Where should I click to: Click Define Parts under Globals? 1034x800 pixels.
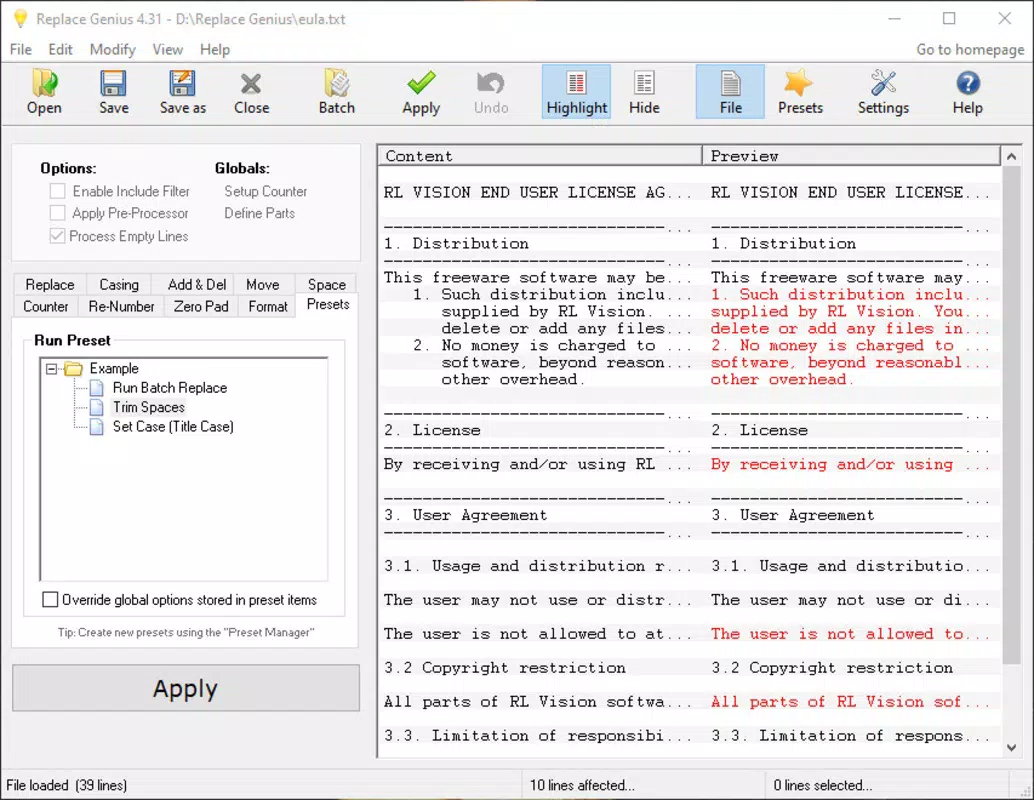pyautogui.click(x=259, y=213)
